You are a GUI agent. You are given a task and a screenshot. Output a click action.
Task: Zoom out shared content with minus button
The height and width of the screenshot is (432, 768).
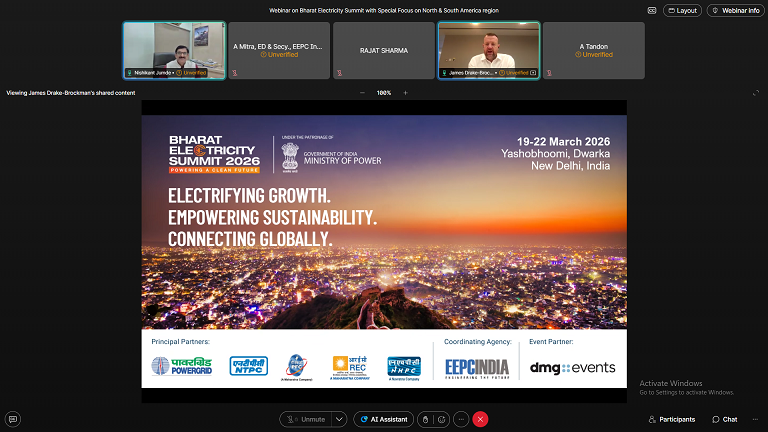pyautogui.click(x=362, y=93)
